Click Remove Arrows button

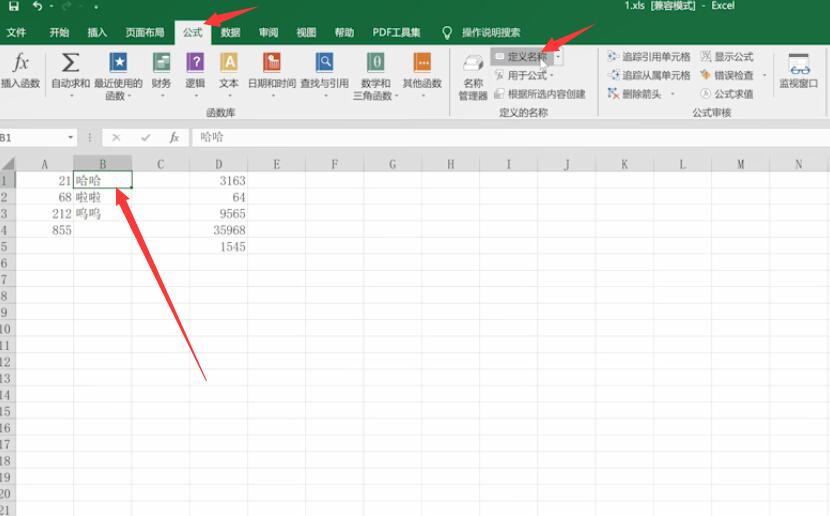[x=634, y=94]
